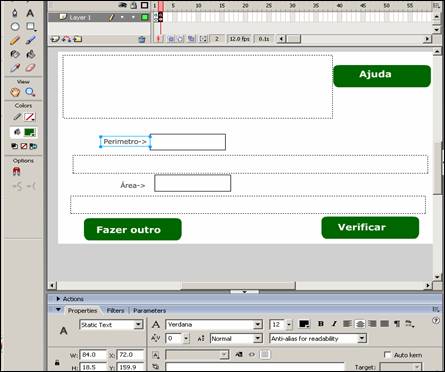Click the Ajuda button on stage
The width and height of the screenshot is (445, 372).
pos(382,76)
